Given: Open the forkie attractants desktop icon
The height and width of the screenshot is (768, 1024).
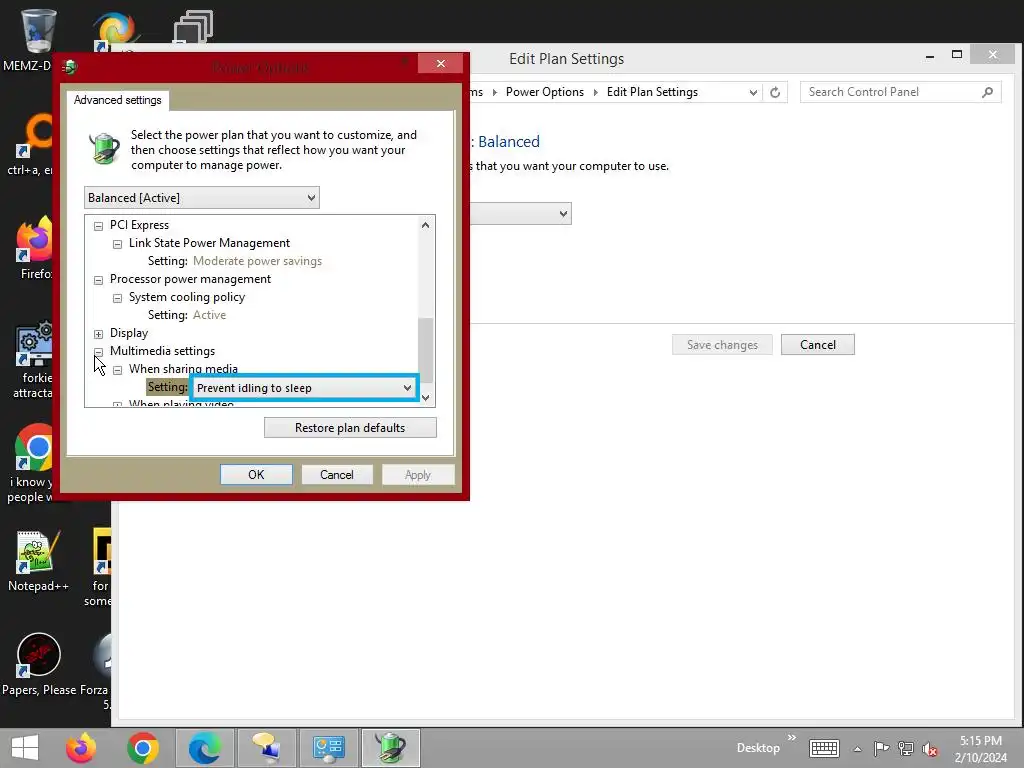Looking at the screenshot, I should tap(34, 344).
